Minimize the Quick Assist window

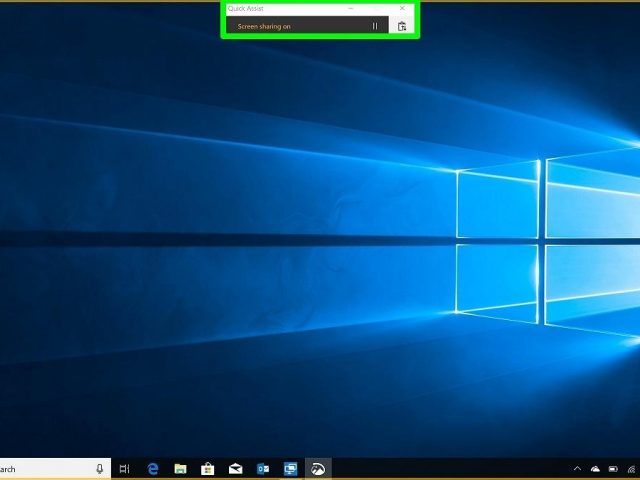[x=351, y=8]
